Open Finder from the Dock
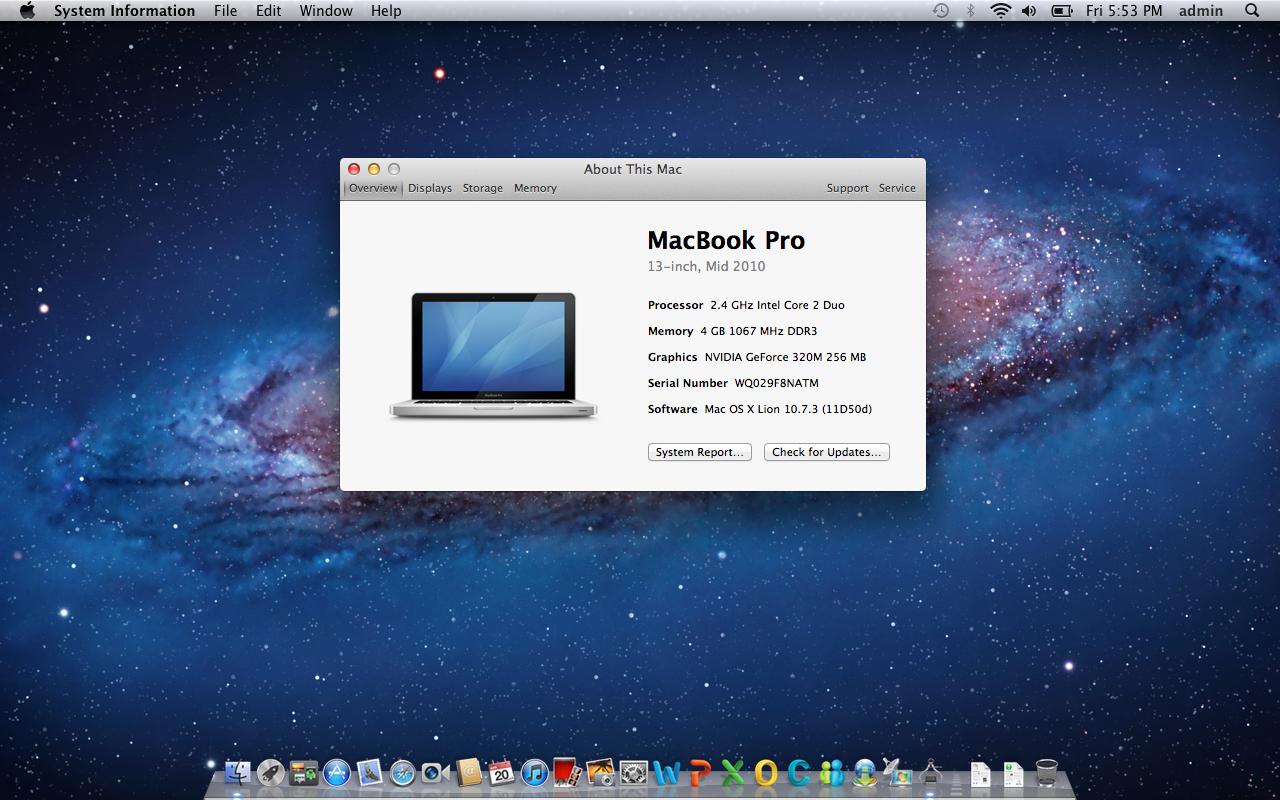The image size is (1280, 800). [x=238, y=773]
